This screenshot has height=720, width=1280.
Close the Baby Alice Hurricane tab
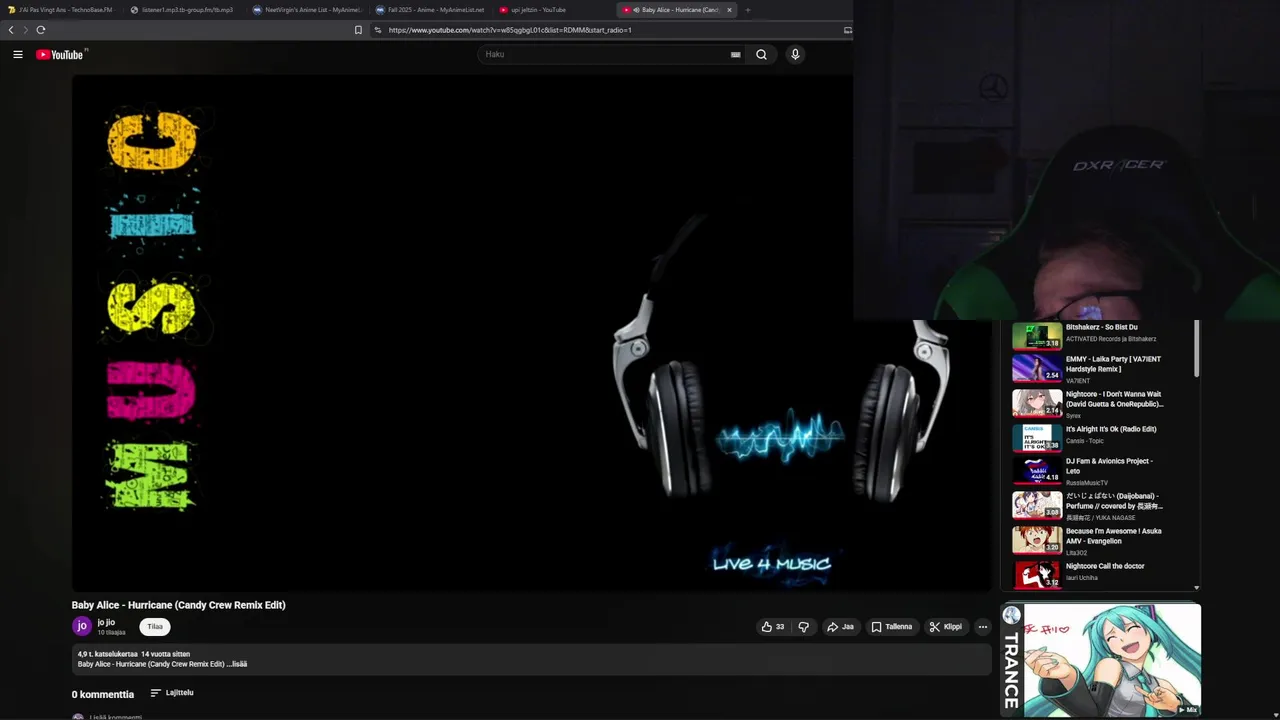[729, 10]
